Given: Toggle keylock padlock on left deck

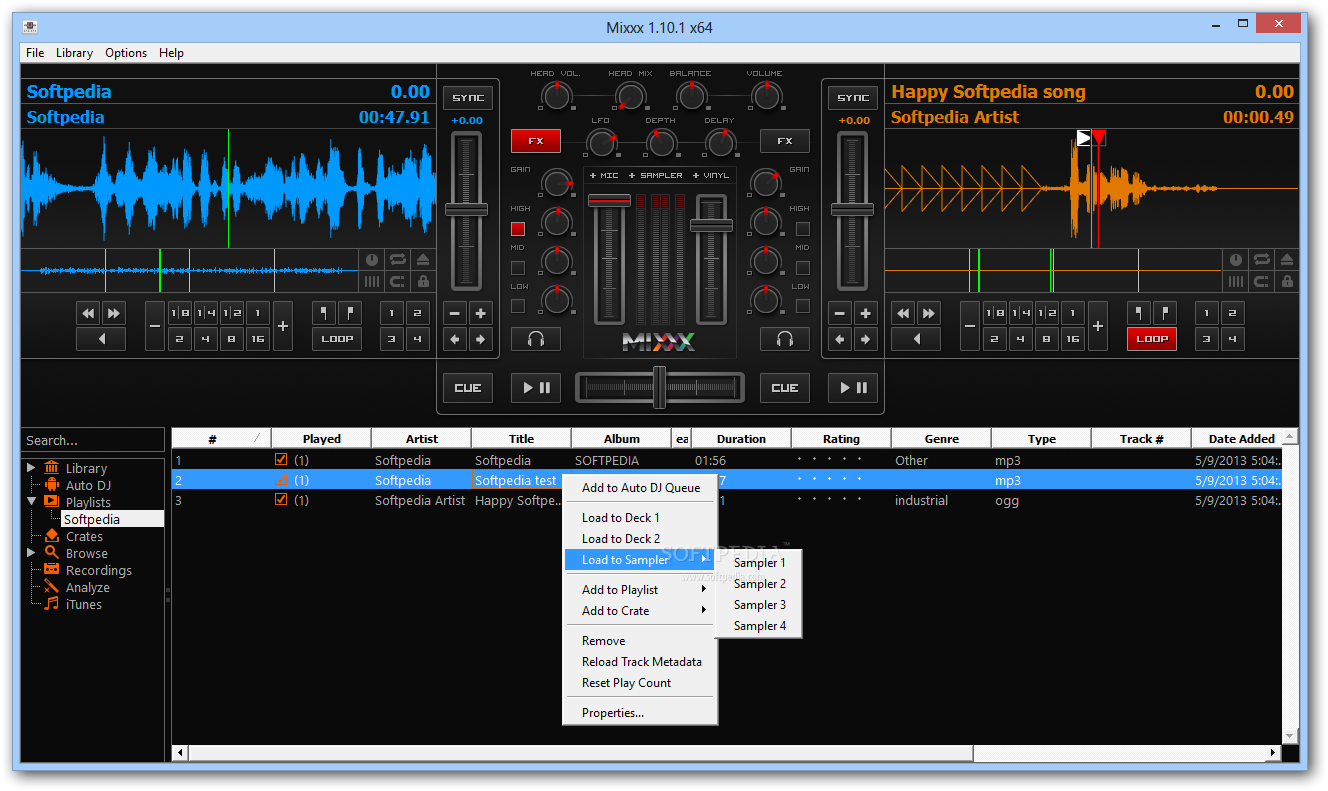Looking at the screenshot, I should (422, 282).
